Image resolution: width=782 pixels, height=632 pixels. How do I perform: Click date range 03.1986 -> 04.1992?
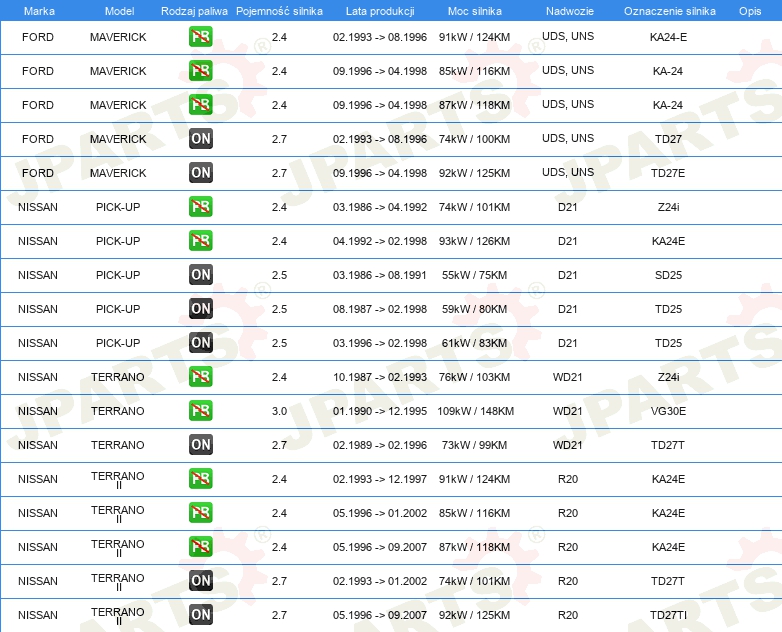tap(380, 207)
